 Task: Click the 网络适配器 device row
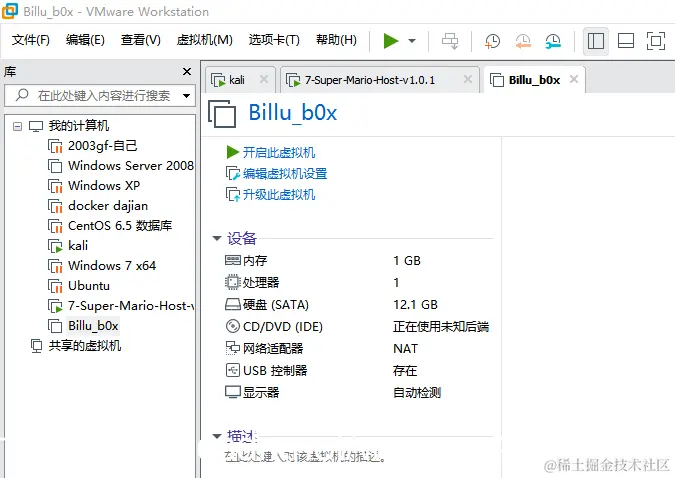[358, 348]
